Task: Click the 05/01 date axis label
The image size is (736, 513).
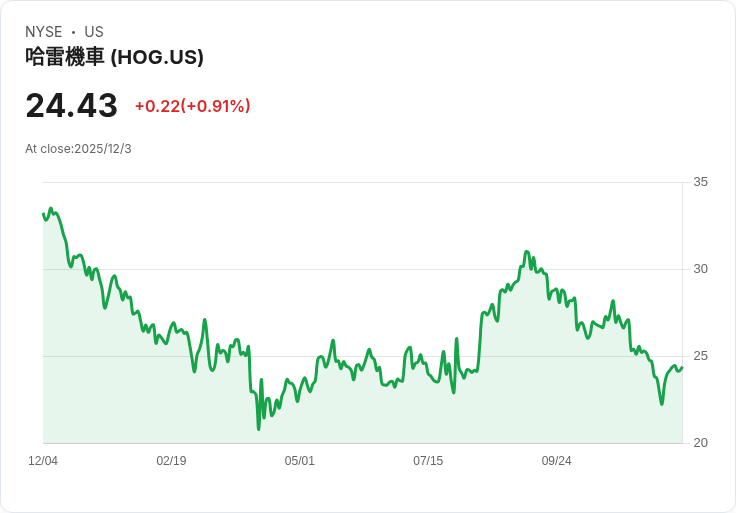Action: coord(299,461)
